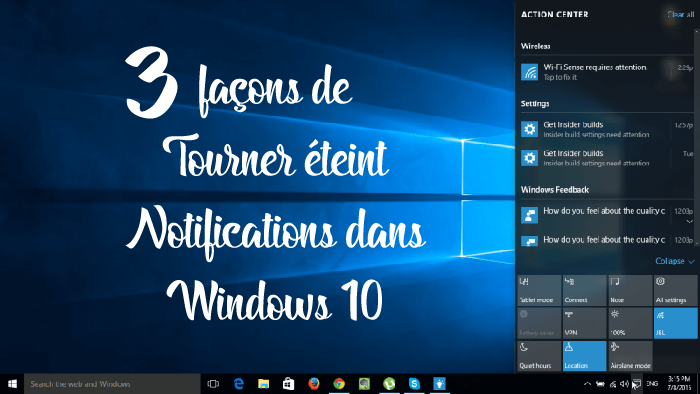Click gear icon of 1:25p Insider builds notification
Viewport: 700px width, 394px height.
point(529,129)
